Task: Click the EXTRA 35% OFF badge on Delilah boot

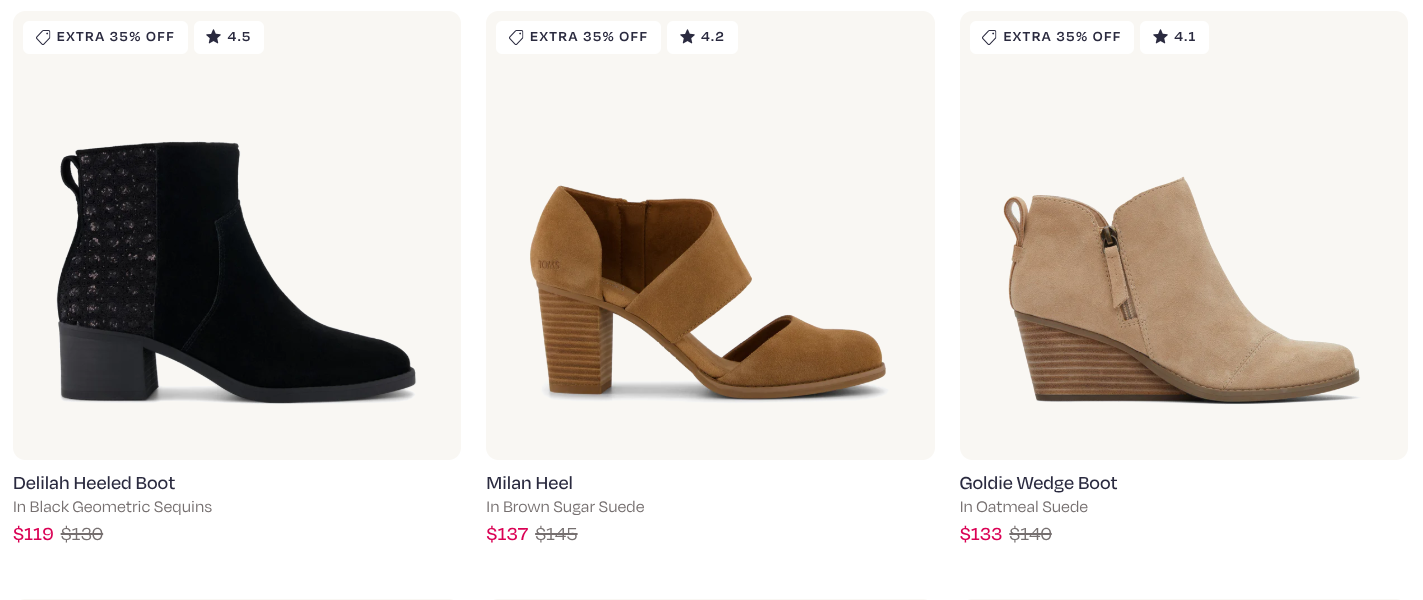Action: tap(105, 37)
